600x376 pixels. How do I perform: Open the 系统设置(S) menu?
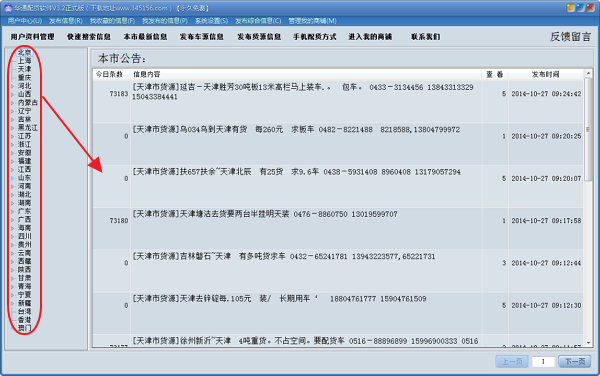tap(211, 21)
